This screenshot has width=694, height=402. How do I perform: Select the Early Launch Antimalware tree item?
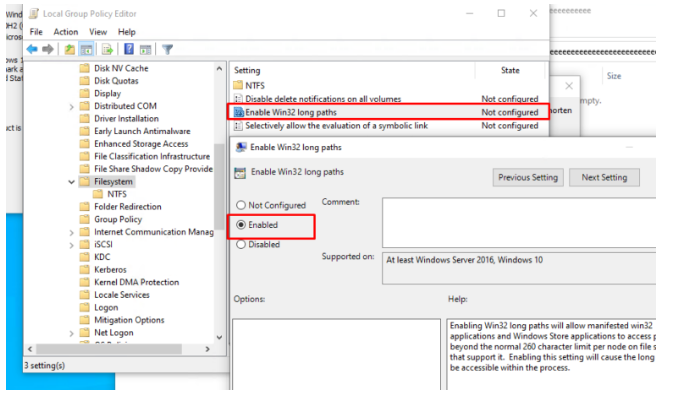[142, 131]
